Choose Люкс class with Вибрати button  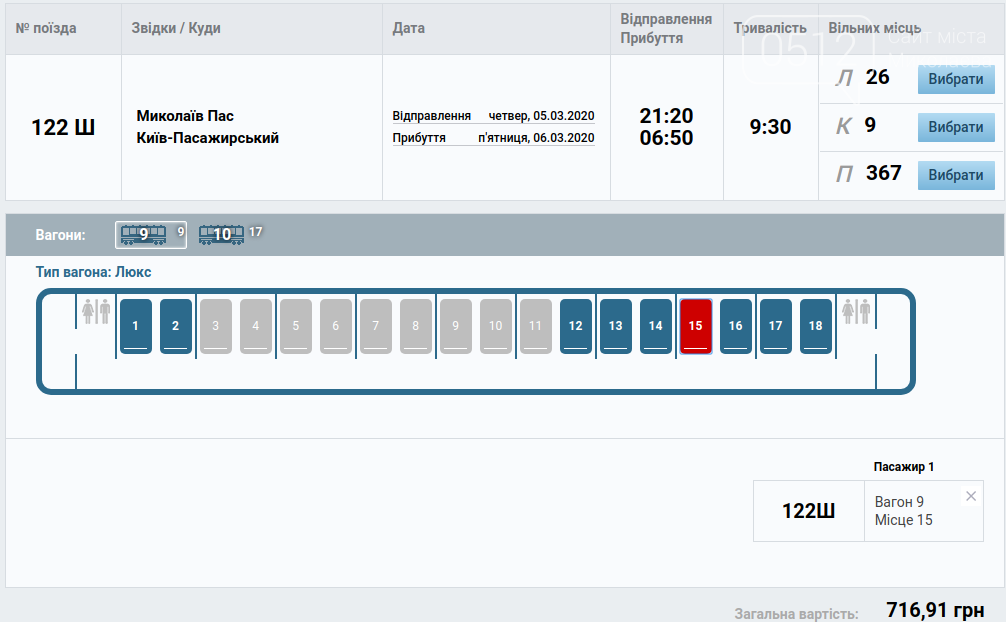[x=956, y=79]
